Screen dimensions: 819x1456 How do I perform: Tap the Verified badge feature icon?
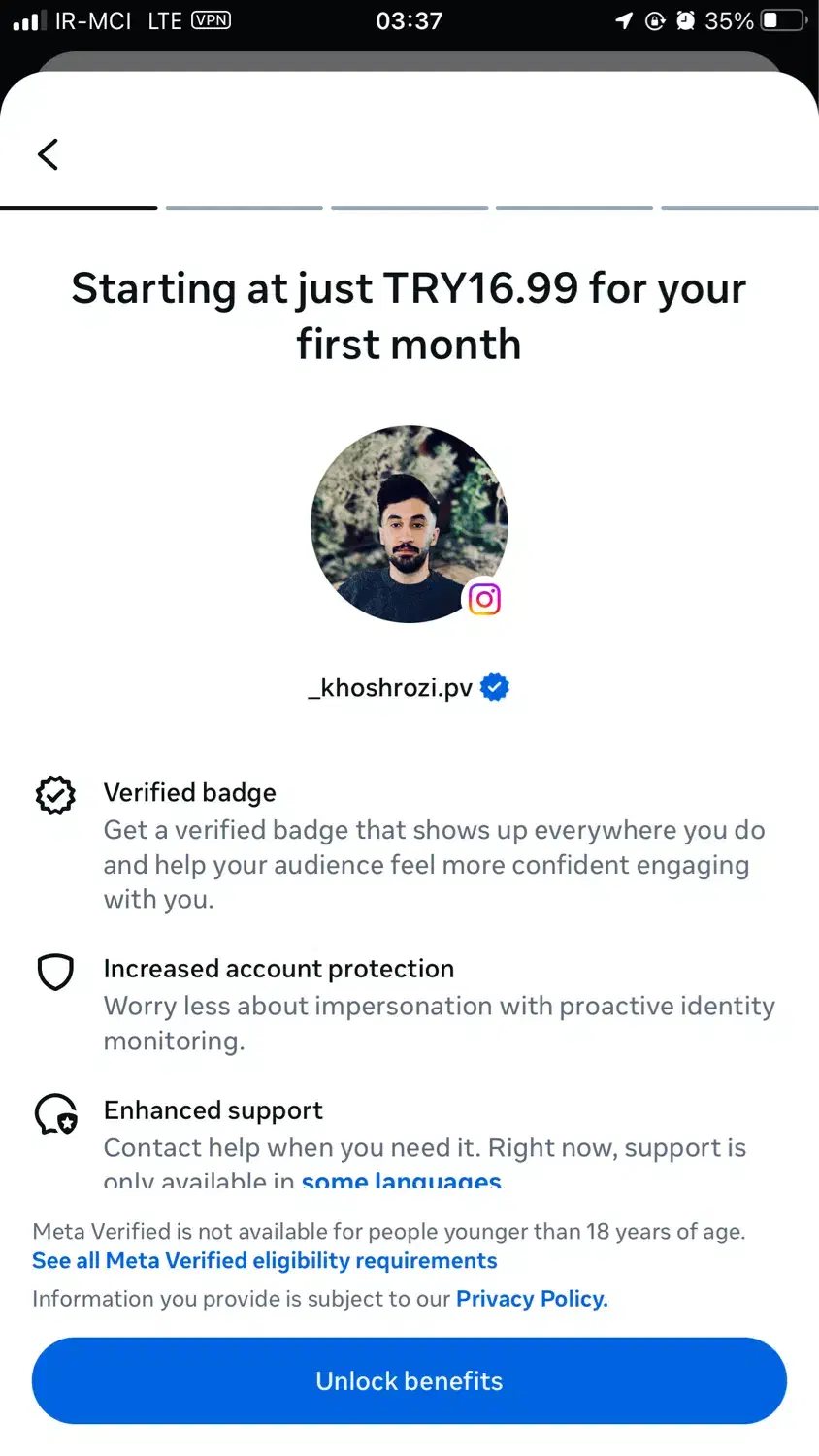(x=55, y=795)
